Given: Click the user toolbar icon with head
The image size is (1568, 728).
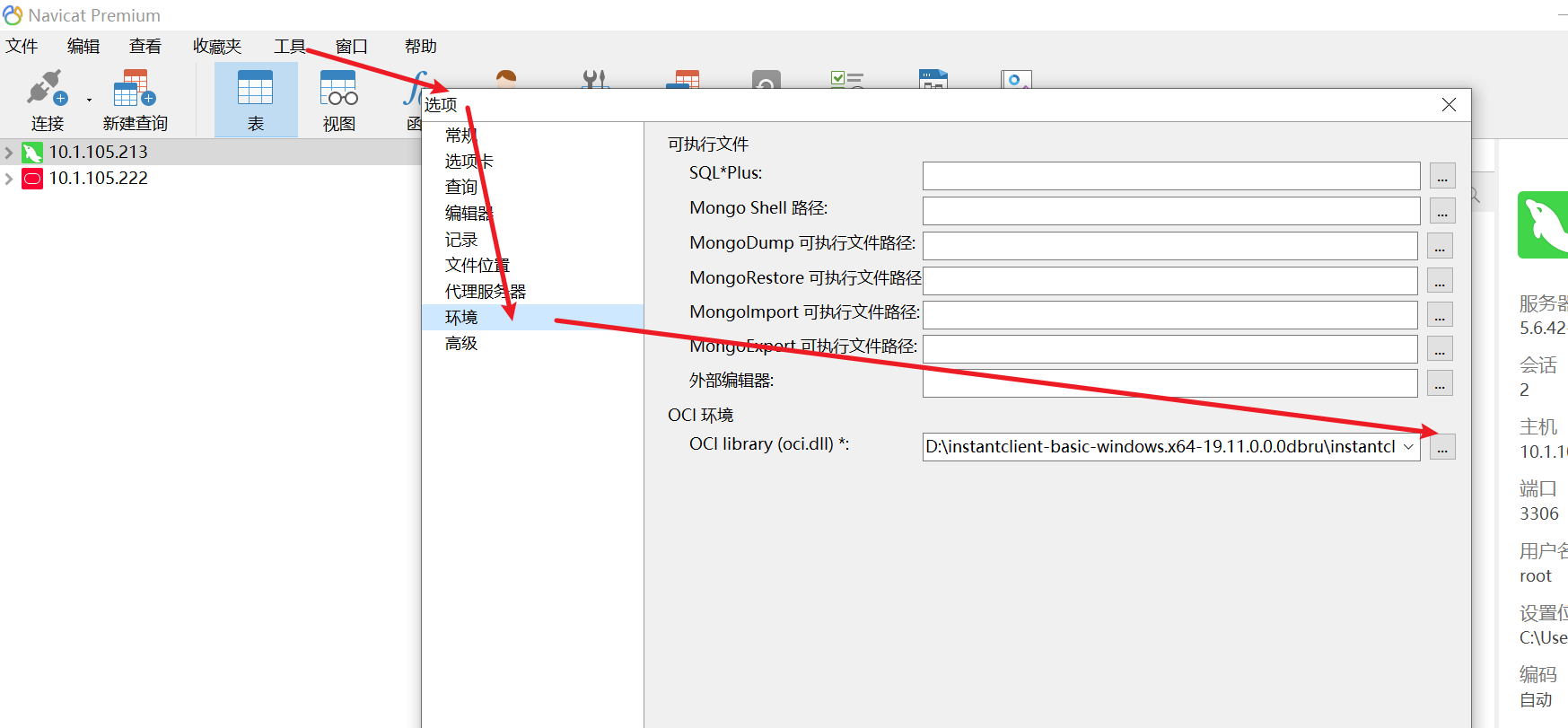Looking at the screenshot, I should pyautogui.click(x=506, y=78).
